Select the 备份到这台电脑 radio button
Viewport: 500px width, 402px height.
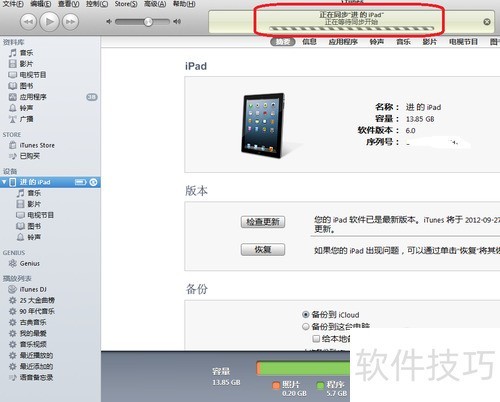(305, 326)
